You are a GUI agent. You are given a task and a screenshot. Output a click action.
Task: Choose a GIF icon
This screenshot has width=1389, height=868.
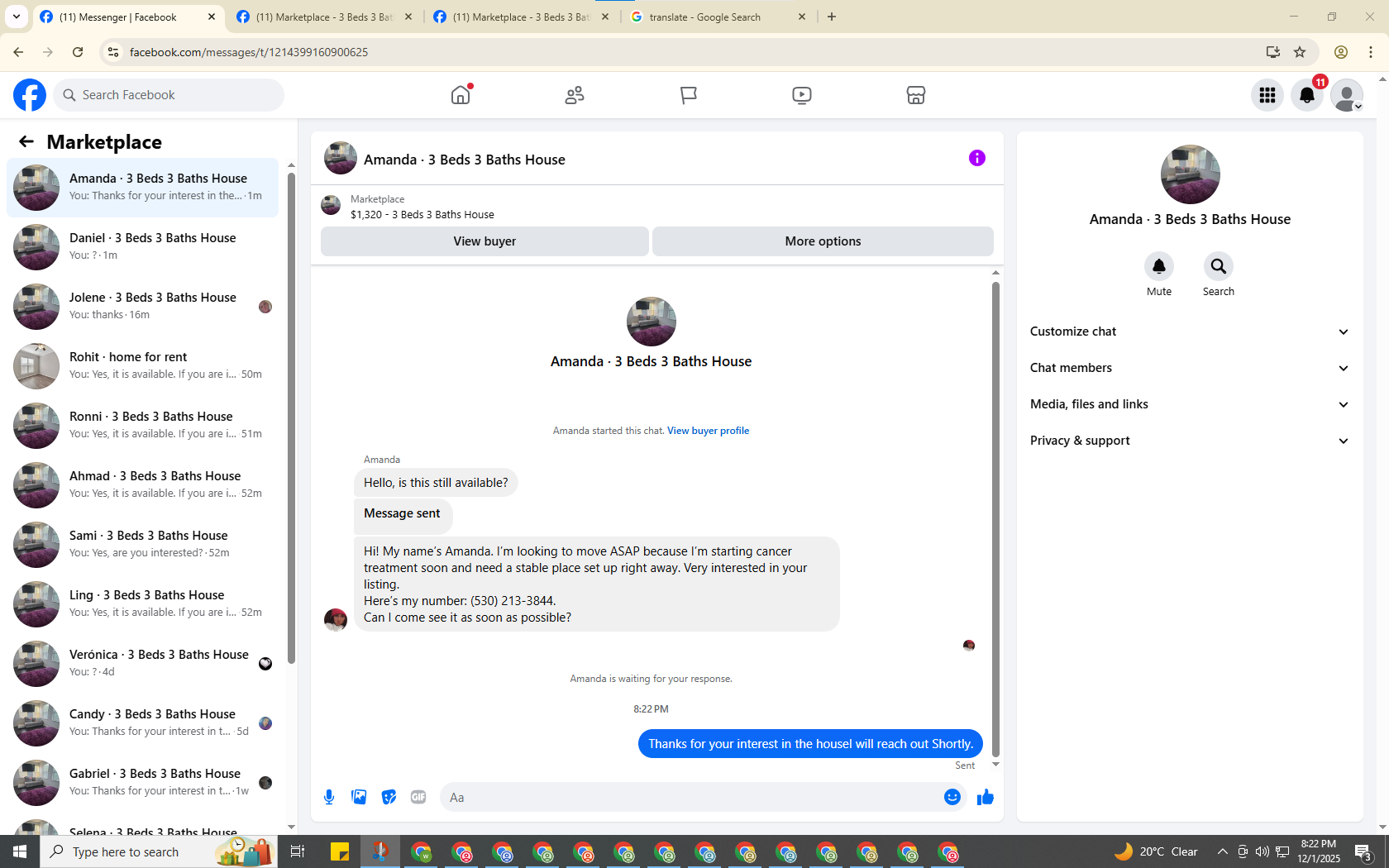418,797
